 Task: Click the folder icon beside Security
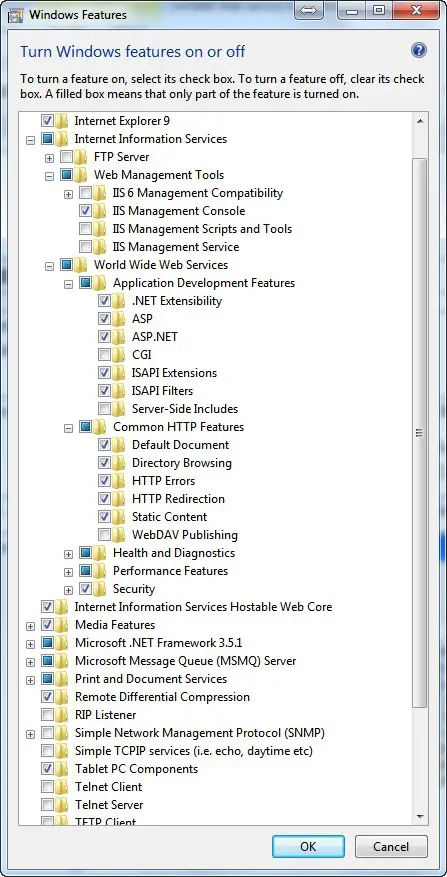point(100,588)
